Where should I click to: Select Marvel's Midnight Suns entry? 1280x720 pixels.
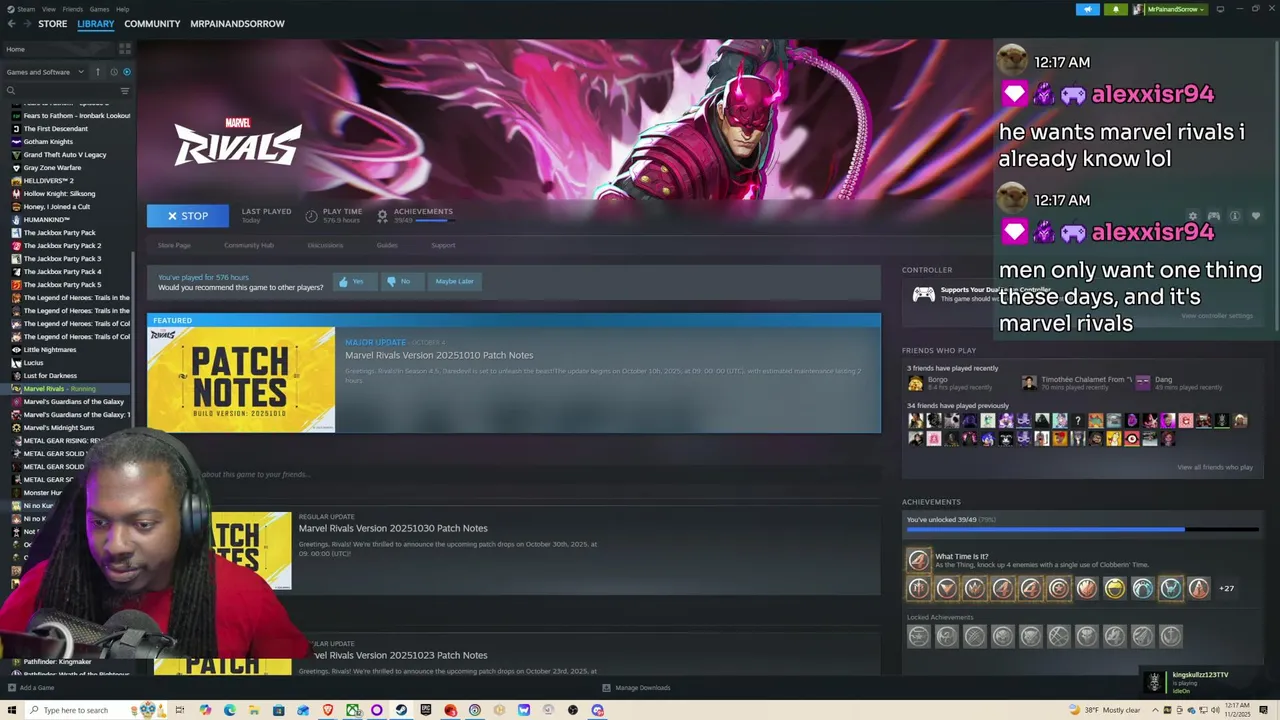coord(59,427)
